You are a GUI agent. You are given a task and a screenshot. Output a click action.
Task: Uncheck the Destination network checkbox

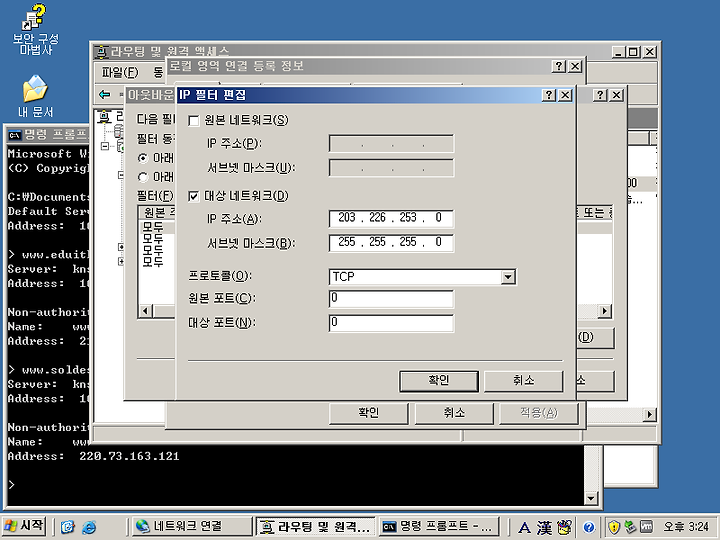click(x=194, y=197)
